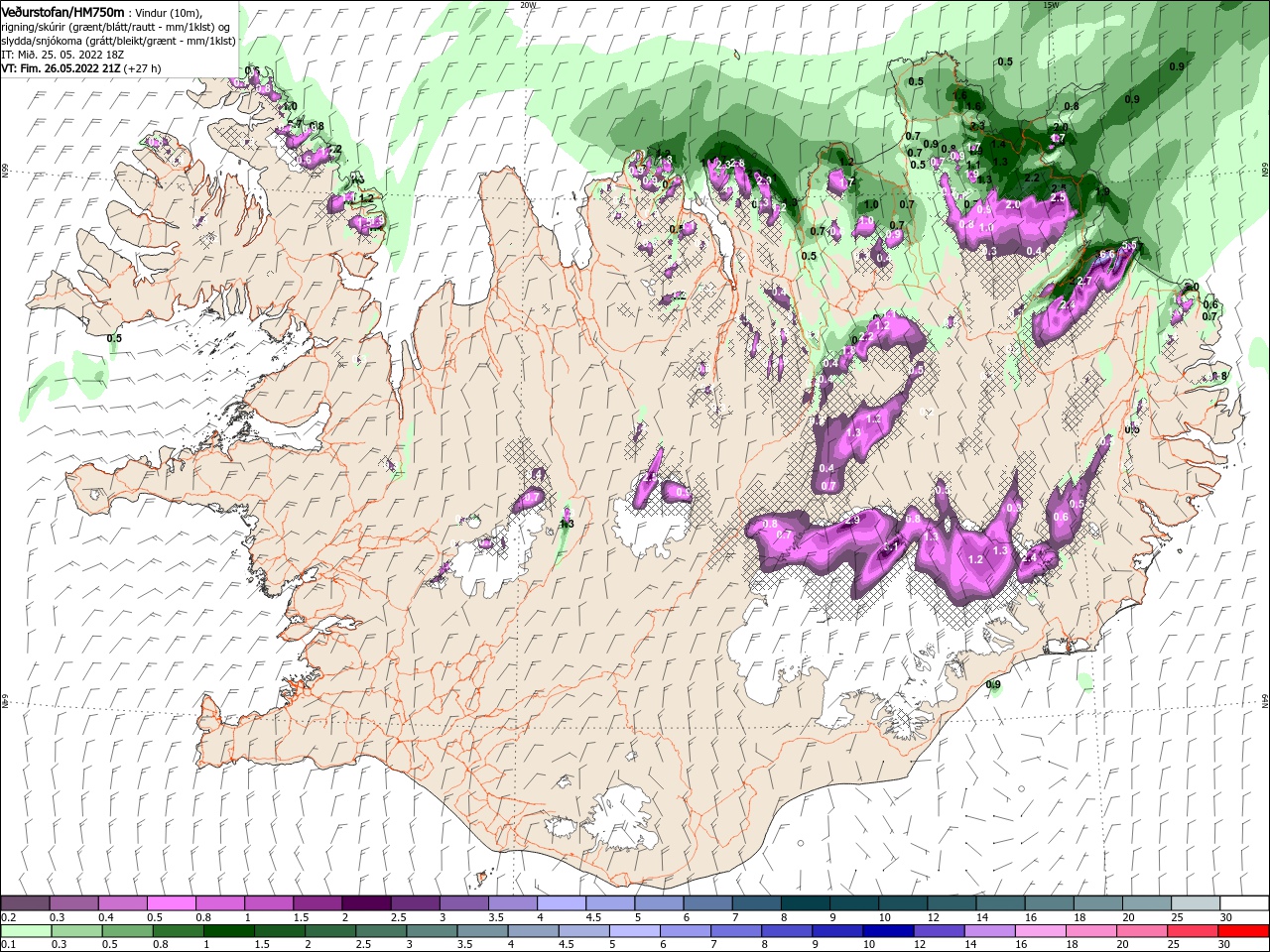1270x952 pixels.
Task: Pick the dark teal snow swatch between 8 and 9
Action: point(806,903)
